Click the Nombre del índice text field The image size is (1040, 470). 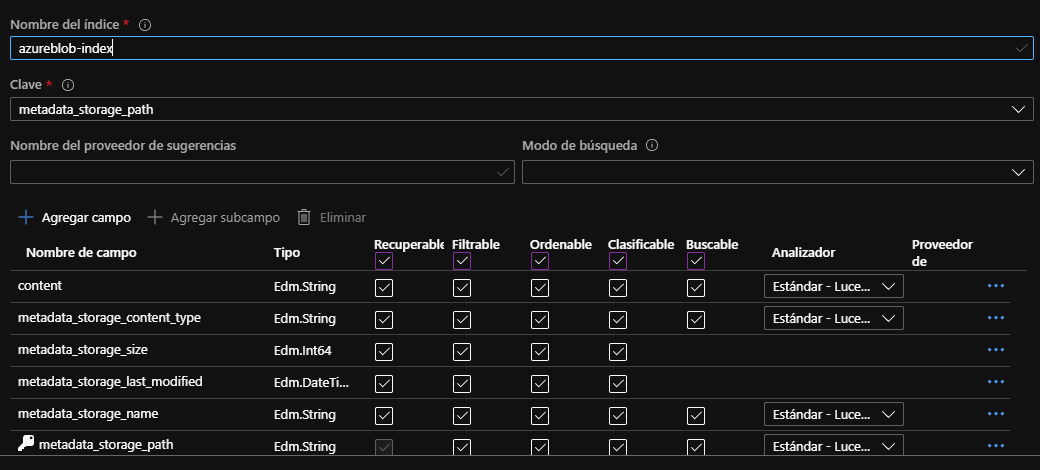[521, 48]
